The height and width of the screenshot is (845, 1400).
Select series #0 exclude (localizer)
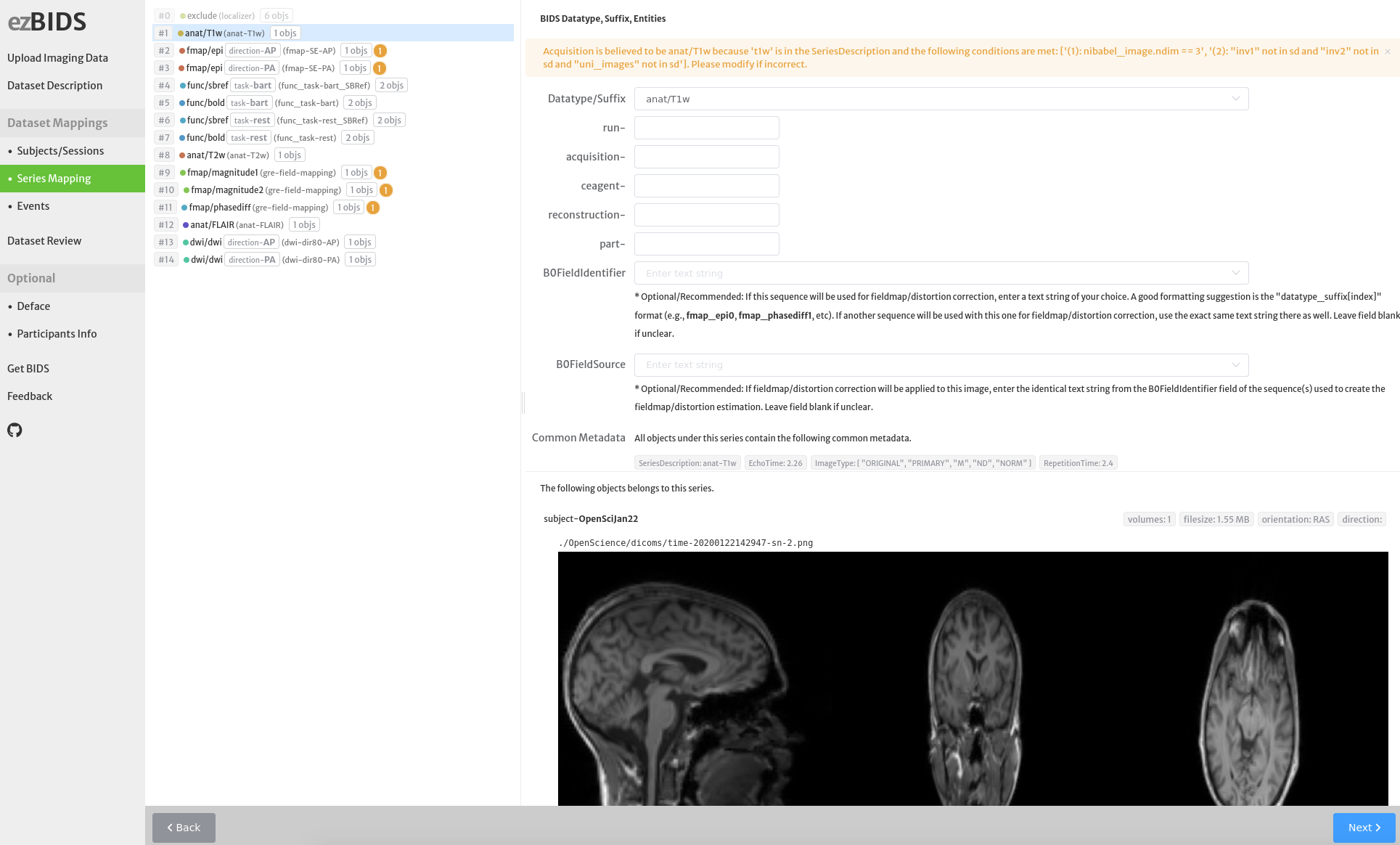click(333, 15)
